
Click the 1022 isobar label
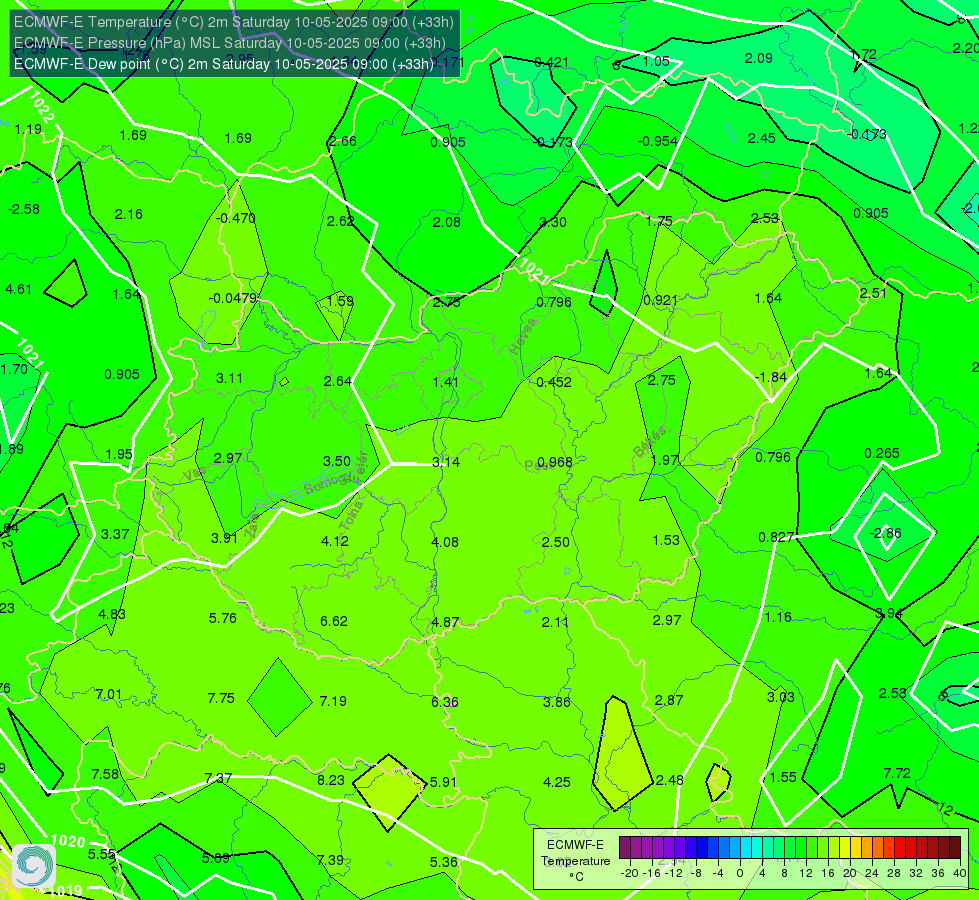[x=41, y=107]
